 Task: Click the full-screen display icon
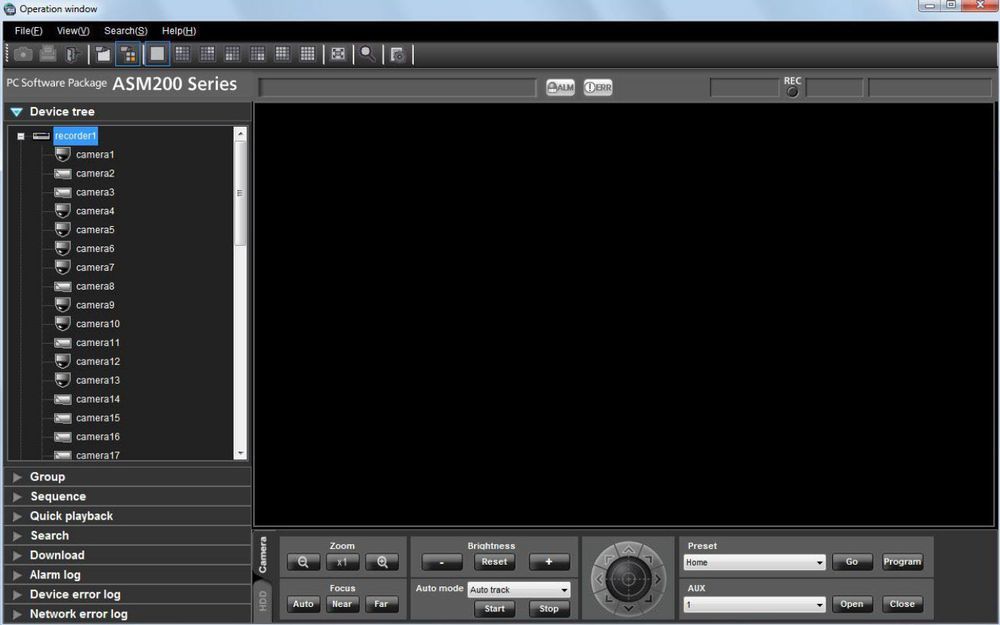click(x=337, y=54)
